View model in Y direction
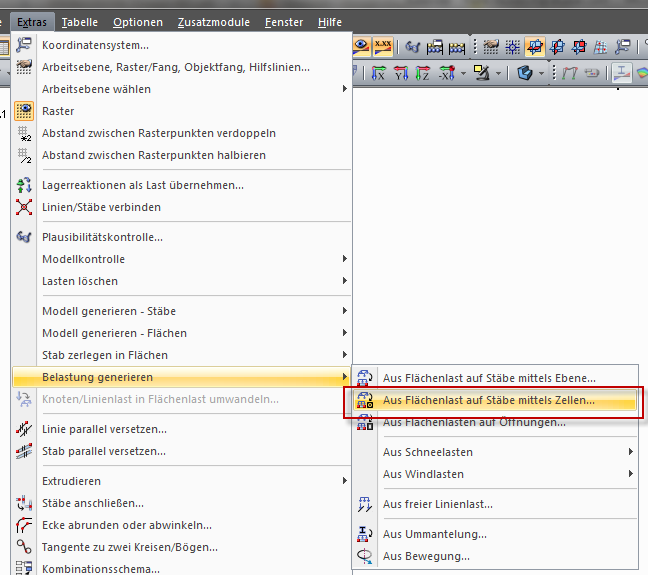Viewport: 648px width, 575px height. click(x=400, y=73)
